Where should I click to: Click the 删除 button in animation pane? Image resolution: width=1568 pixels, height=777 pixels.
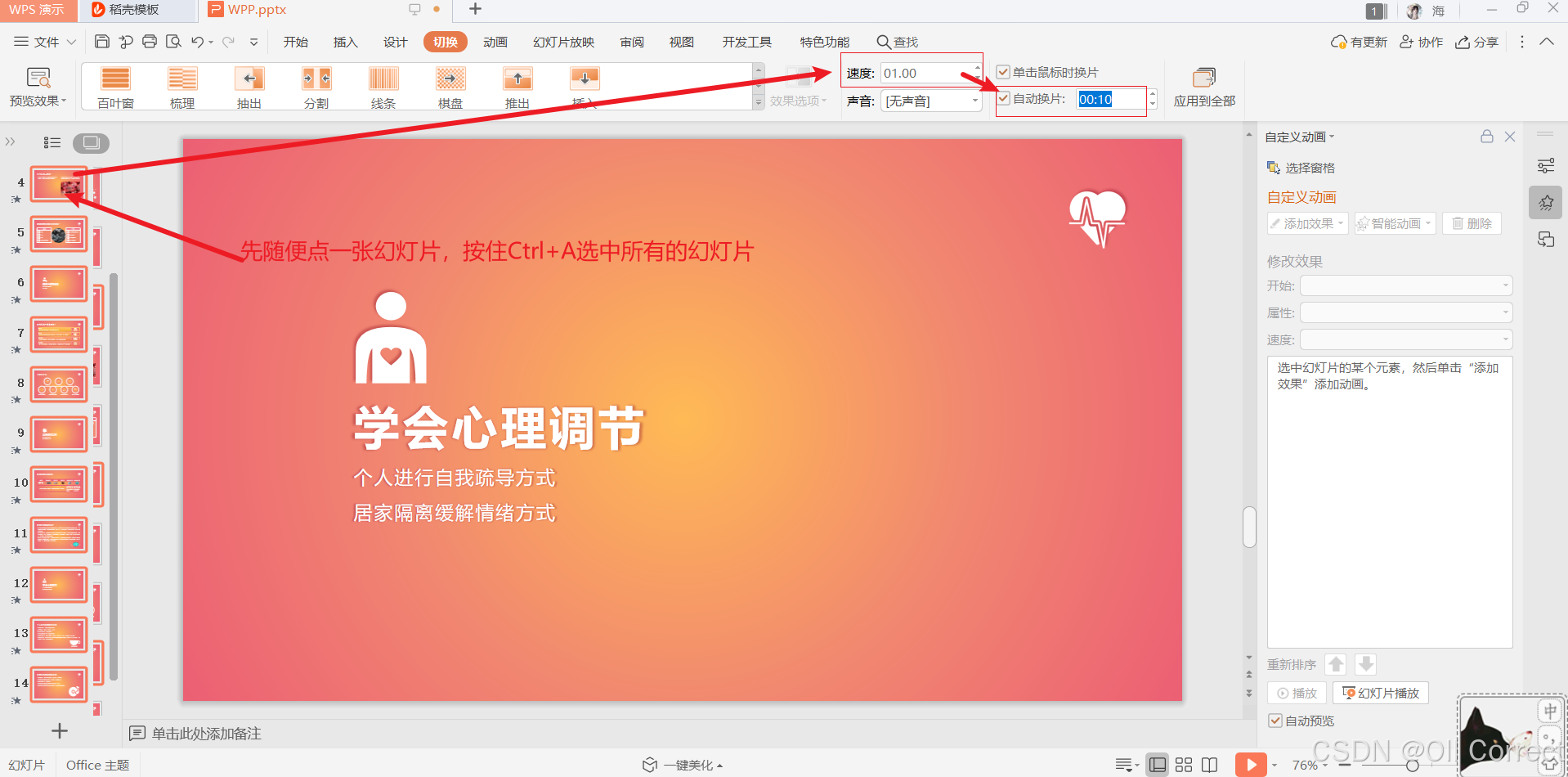coord(1472,223)
